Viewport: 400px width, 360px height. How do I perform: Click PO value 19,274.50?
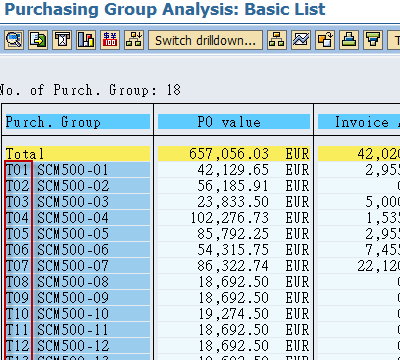(x=234, y=314)
